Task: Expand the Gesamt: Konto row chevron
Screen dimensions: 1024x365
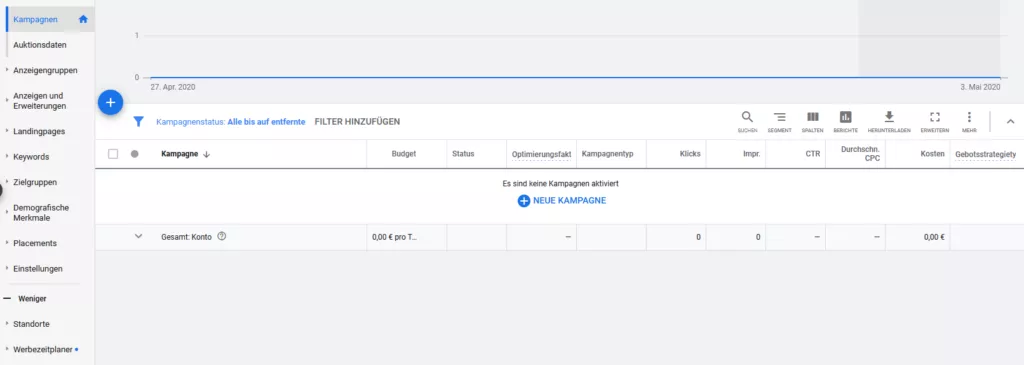Action: tap(138, 236)
